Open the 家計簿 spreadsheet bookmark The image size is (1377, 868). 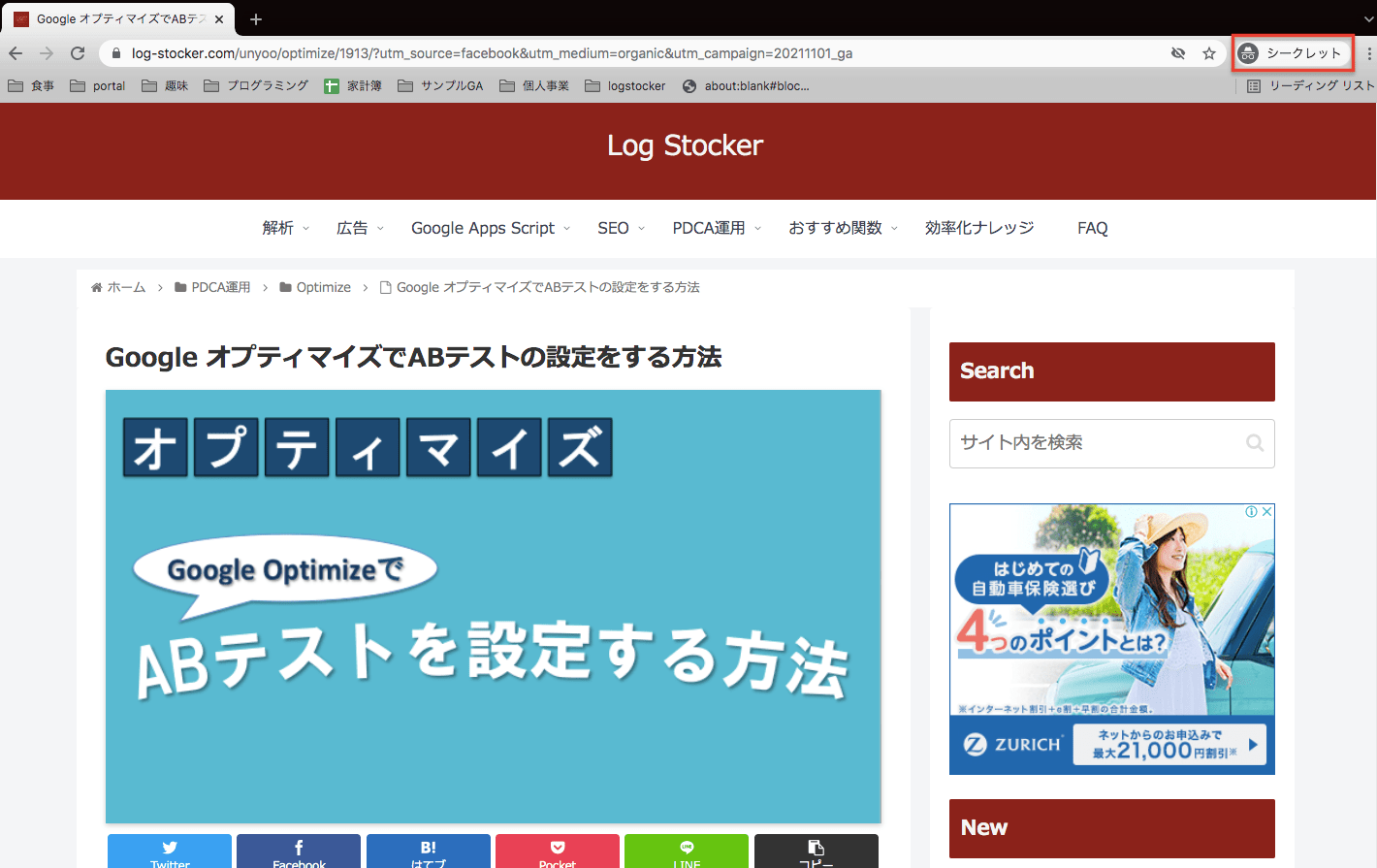pos(353,86)
